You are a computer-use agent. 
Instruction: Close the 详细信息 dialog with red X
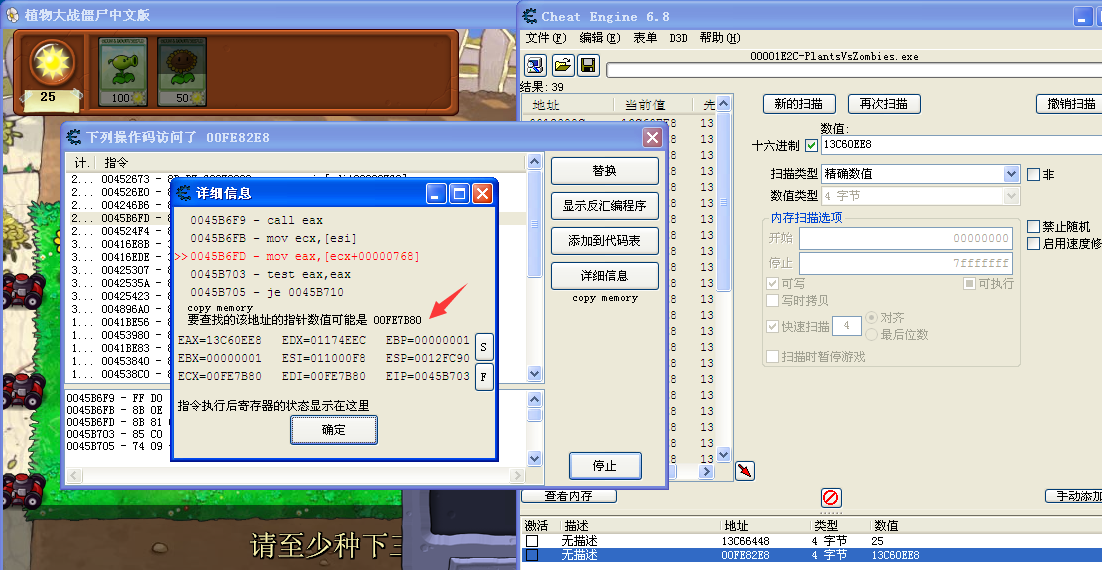pyautogui.click(x=482, y=193)
